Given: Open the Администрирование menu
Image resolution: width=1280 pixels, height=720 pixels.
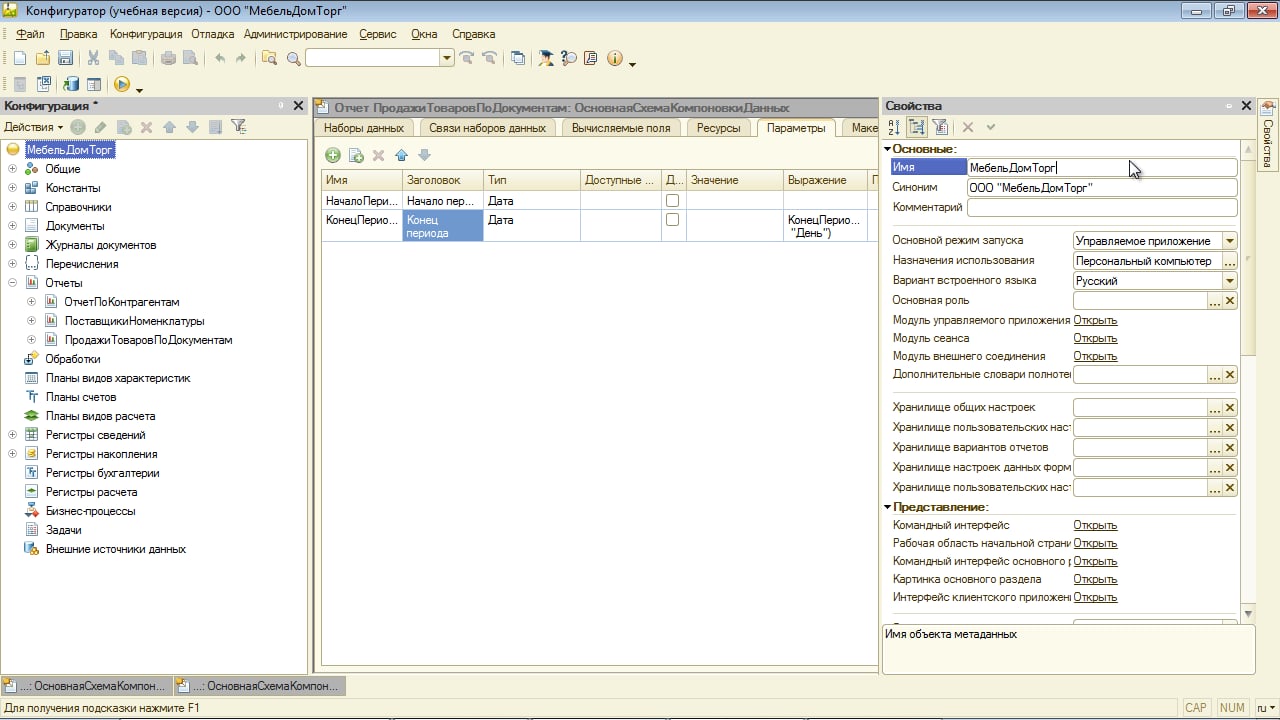Looking at the screenshot, I should coord(295,34).
